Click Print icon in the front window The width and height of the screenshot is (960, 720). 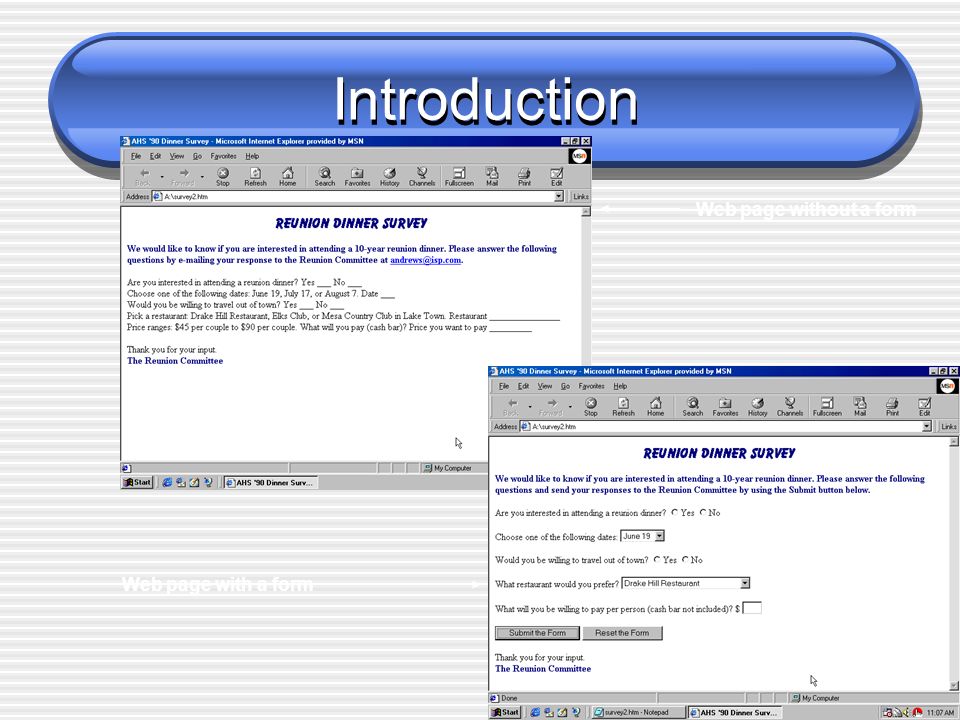893,407
